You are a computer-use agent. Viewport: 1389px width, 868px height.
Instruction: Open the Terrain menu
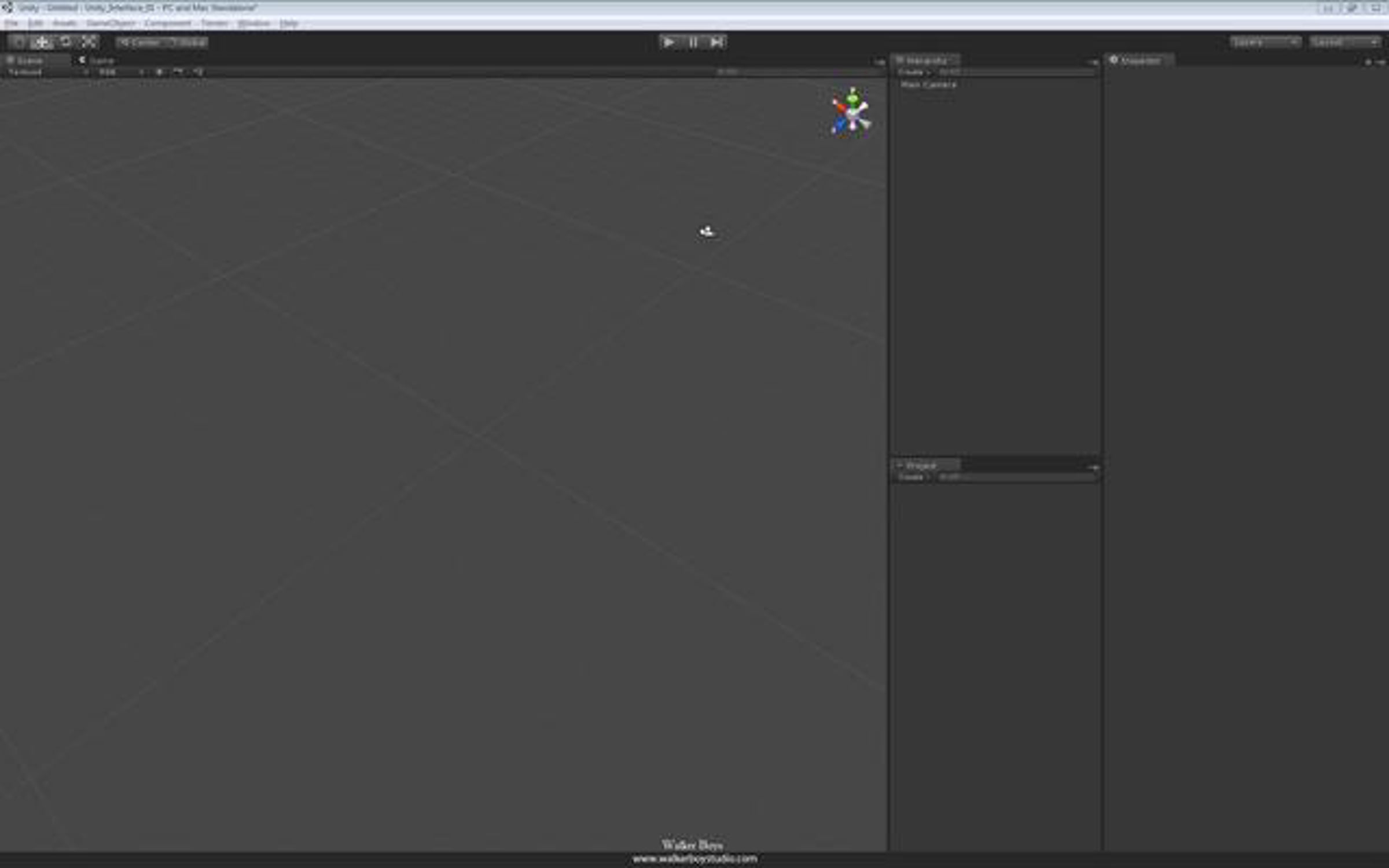point(215,23)
